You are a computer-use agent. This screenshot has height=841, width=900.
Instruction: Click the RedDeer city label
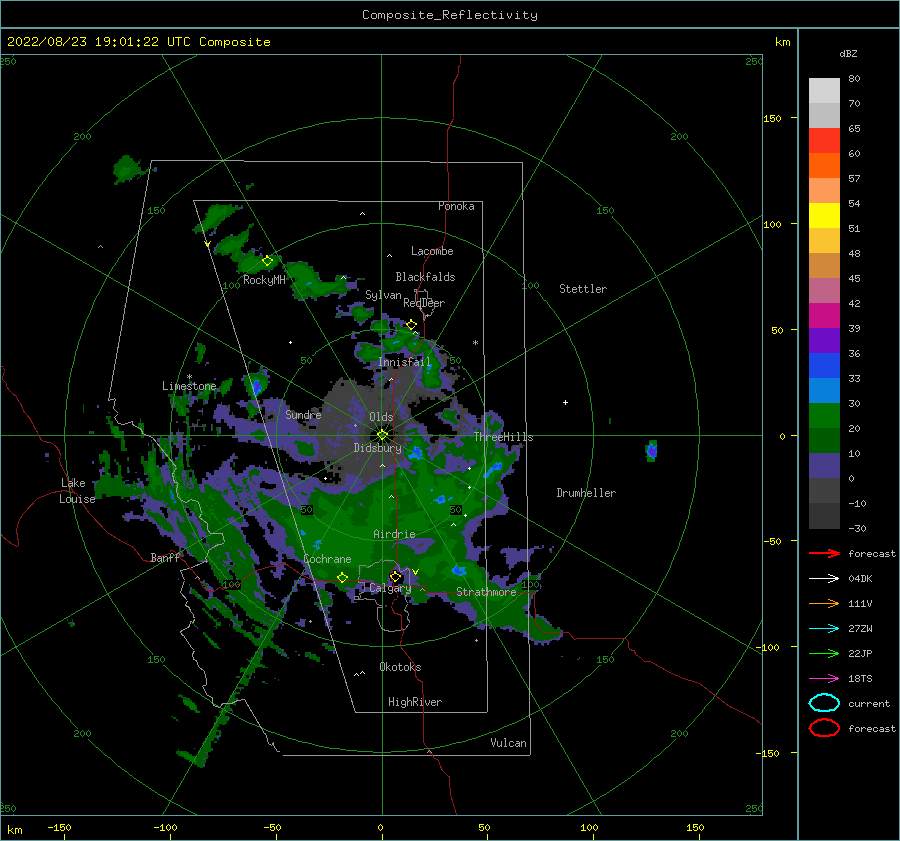pos(424,303)
